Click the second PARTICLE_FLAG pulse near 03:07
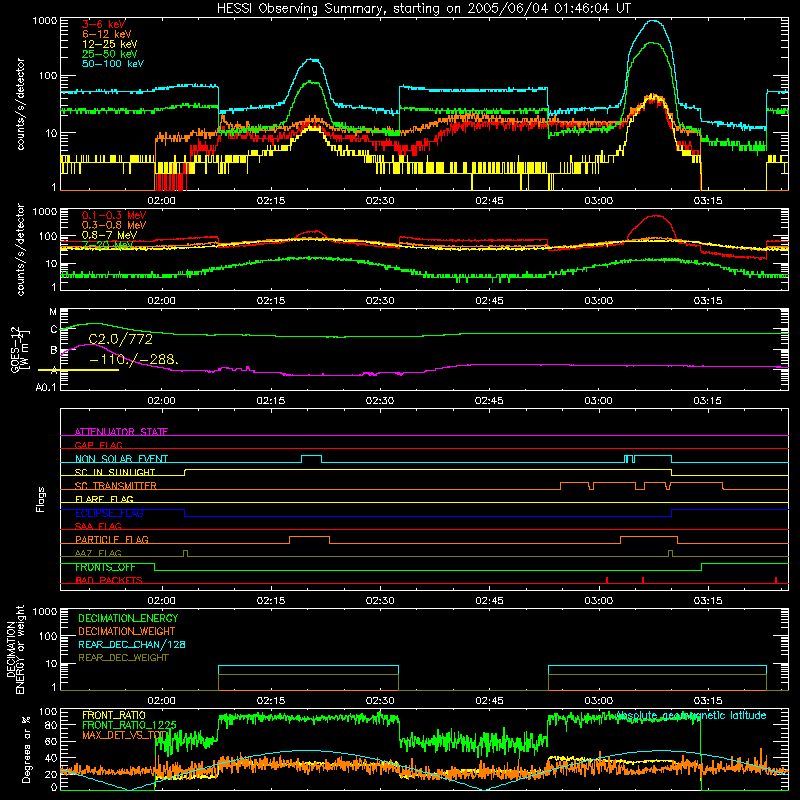The image size is (800, 800). (x=649, y=538)
